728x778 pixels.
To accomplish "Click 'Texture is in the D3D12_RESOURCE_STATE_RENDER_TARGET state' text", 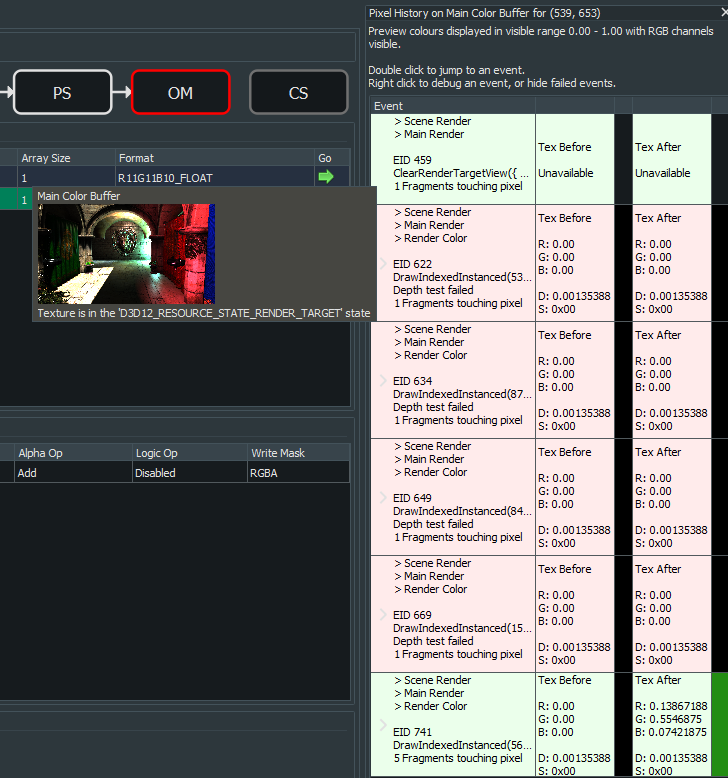I will [x=204, y=313].
